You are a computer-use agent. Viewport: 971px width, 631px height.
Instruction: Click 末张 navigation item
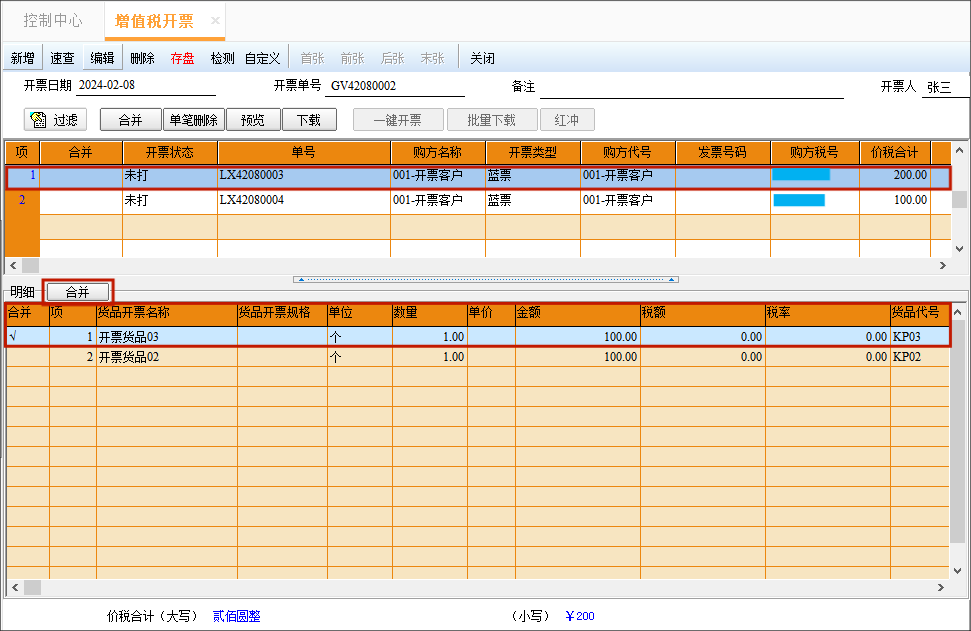point(432,58)
